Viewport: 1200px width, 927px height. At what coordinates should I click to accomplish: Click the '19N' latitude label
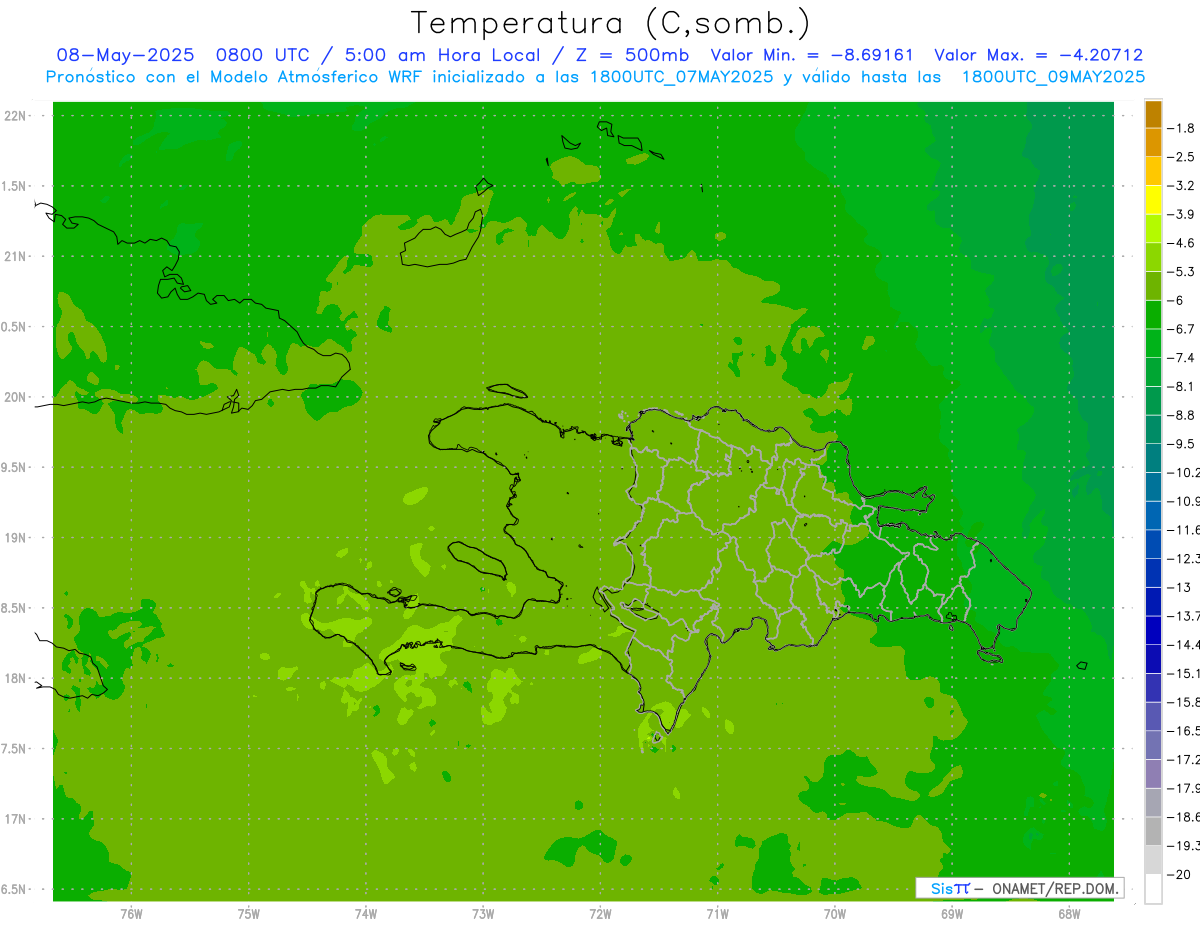pyautogui.click(x=15, y=538)
